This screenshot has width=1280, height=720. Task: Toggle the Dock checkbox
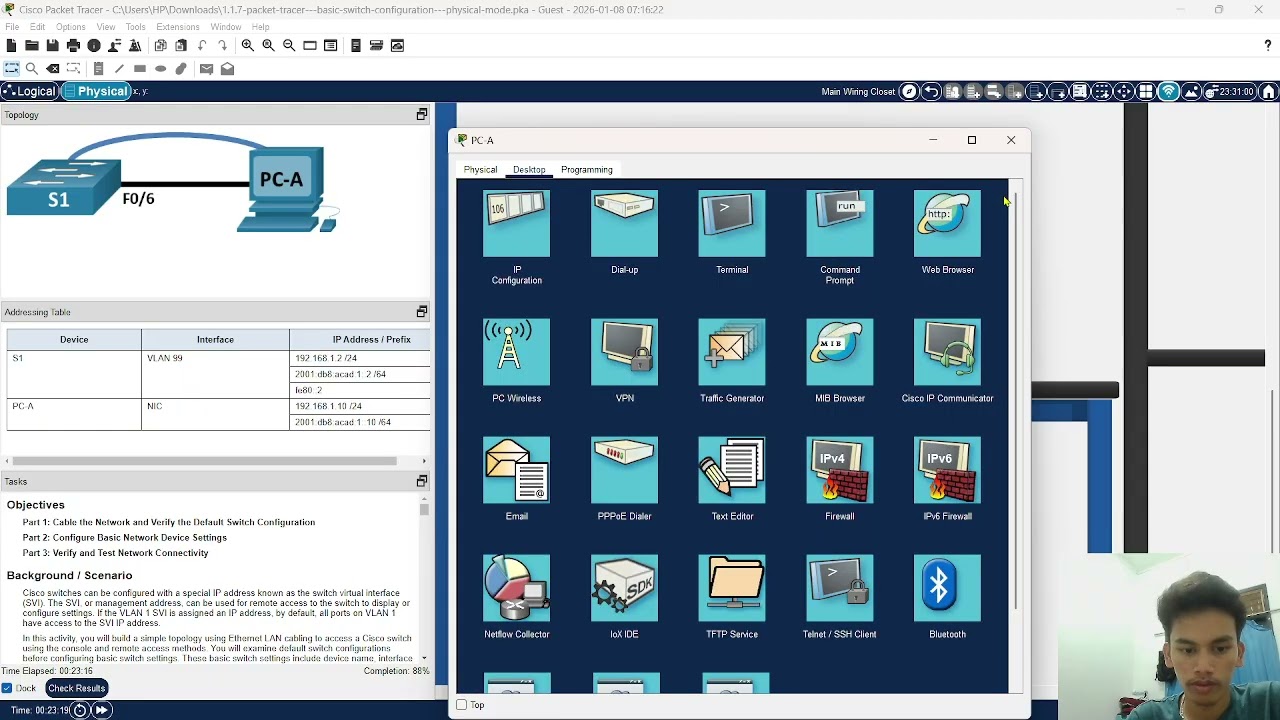pos(7,688)
